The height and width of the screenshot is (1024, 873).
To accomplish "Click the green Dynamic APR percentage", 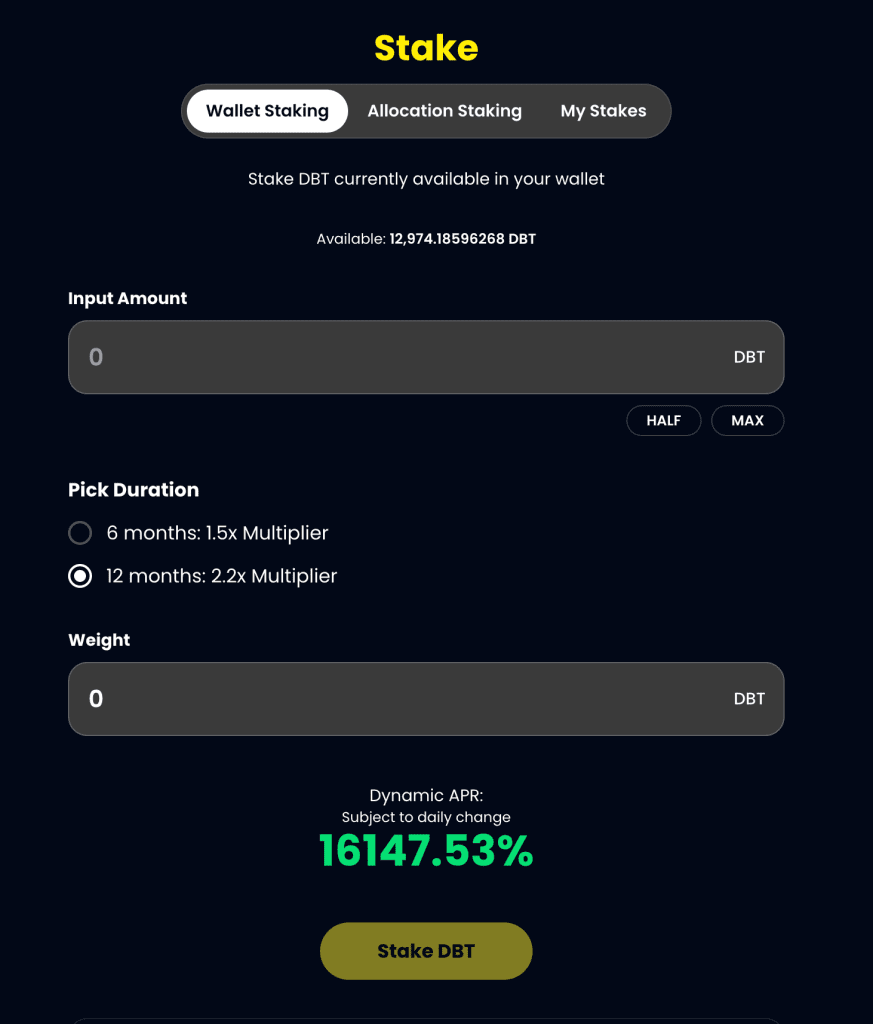I will (x=426, y=851).
